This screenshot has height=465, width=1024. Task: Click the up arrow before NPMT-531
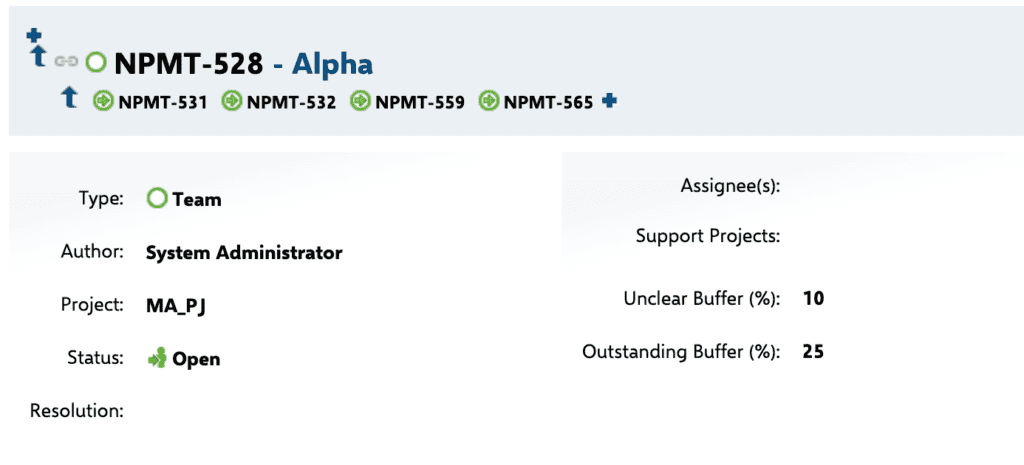coord(69,98)
